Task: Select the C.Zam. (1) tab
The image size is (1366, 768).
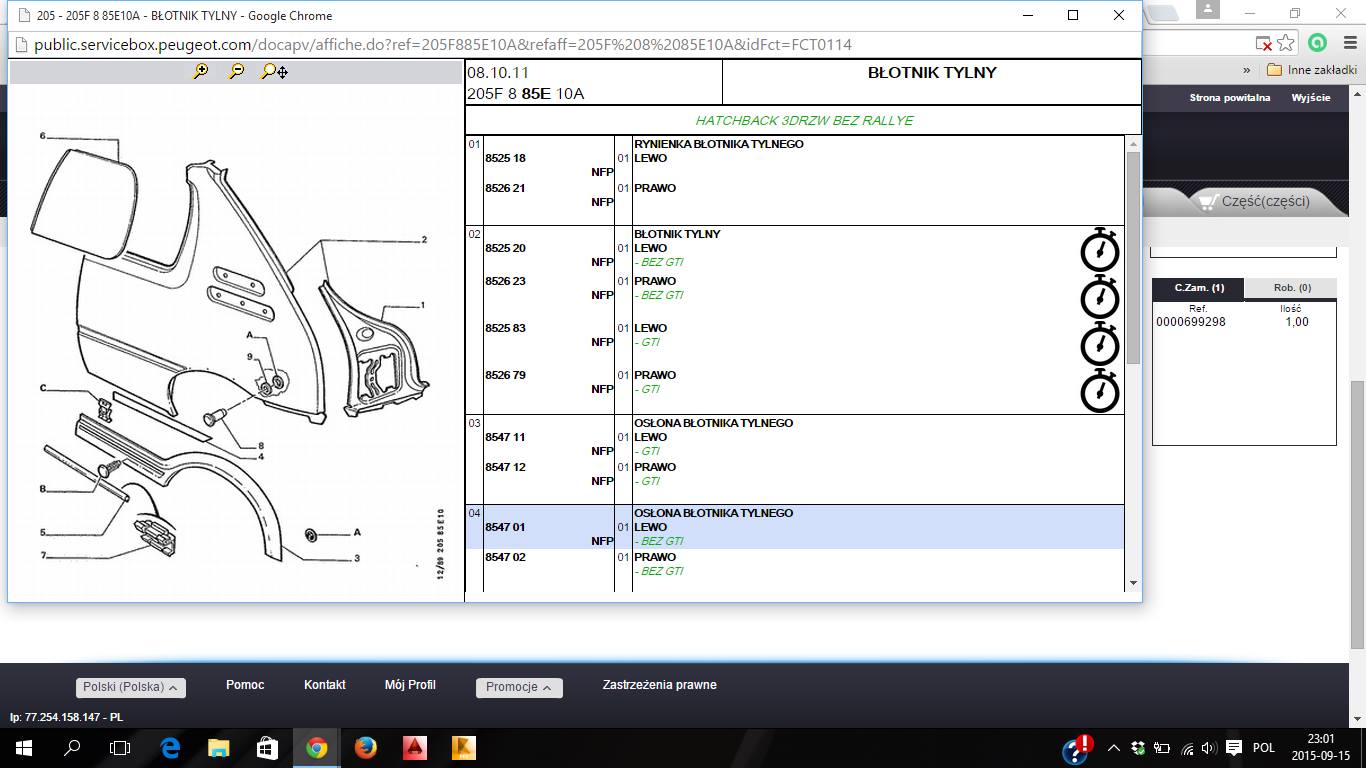Action: click(1198, 288)
